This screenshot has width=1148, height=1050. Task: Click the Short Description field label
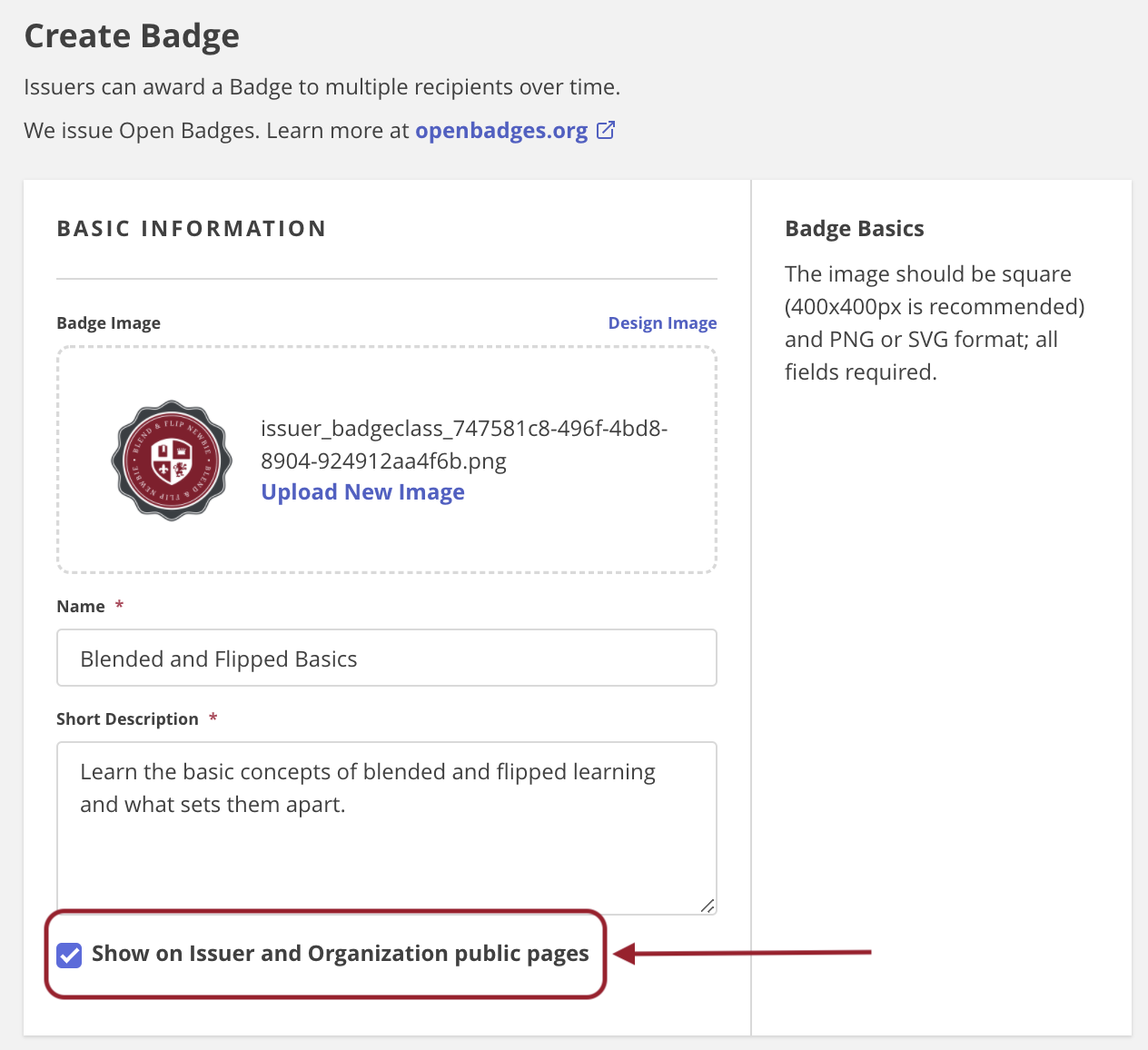127,719
